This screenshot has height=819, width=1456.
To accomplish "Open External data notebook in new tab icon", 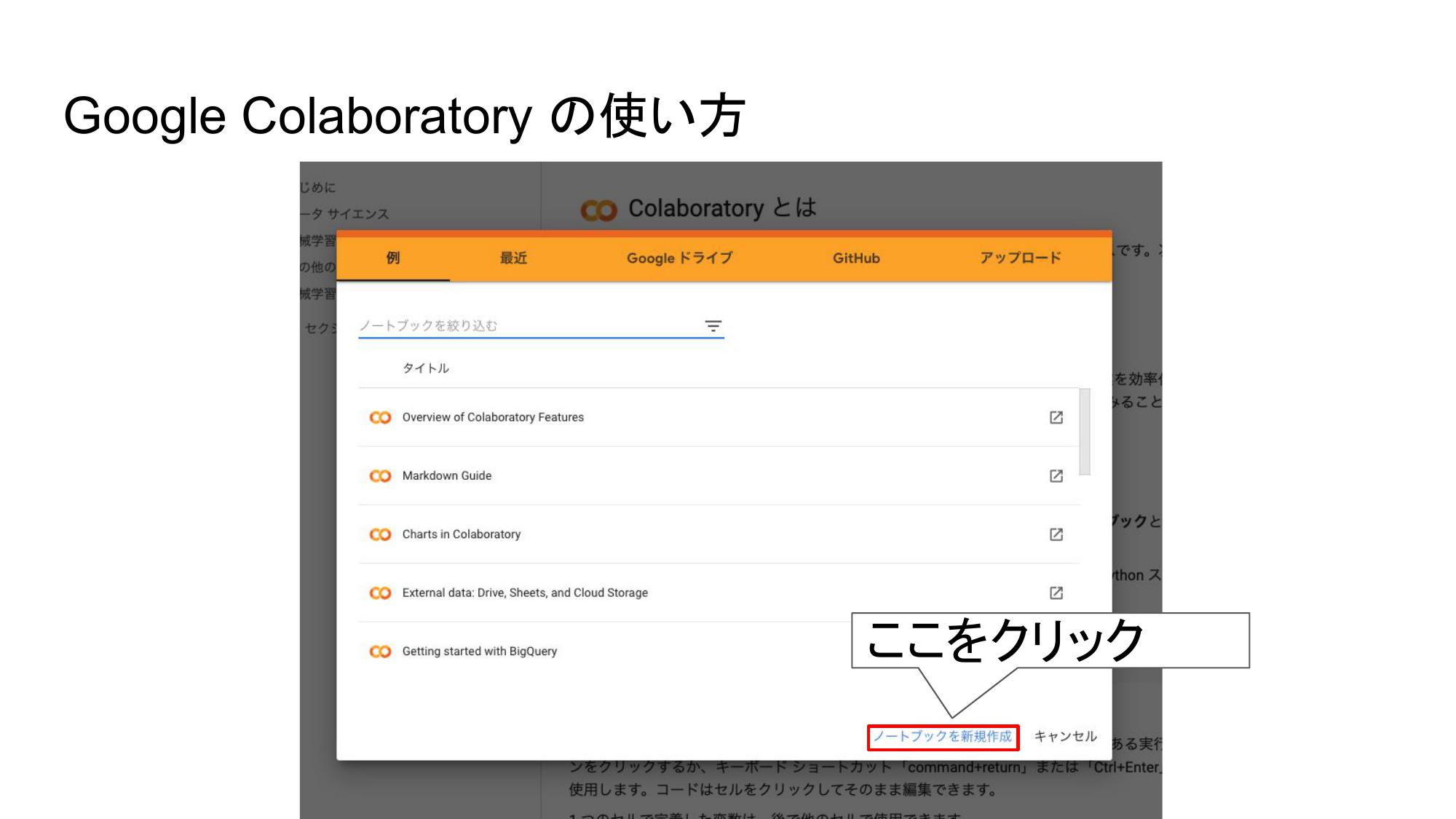I will (x=1056, y=593).
